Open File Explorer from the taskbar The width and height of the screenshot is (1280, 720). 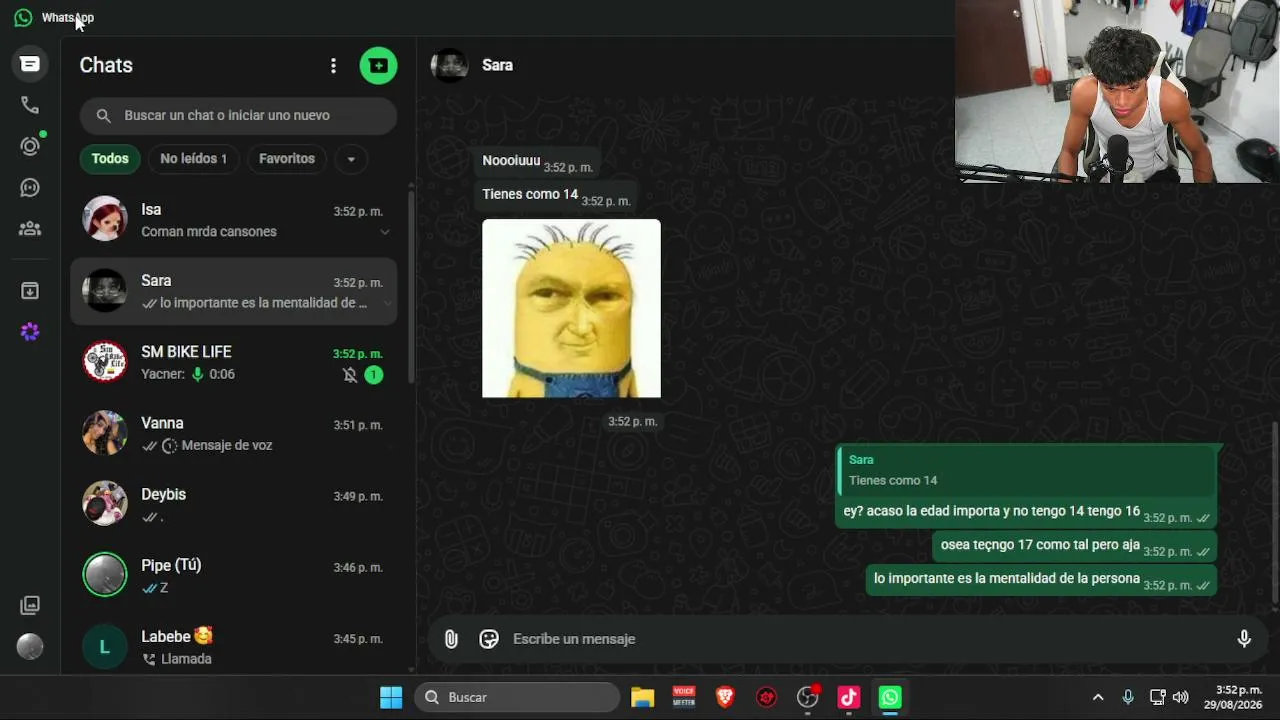click(x=642, y=697)
